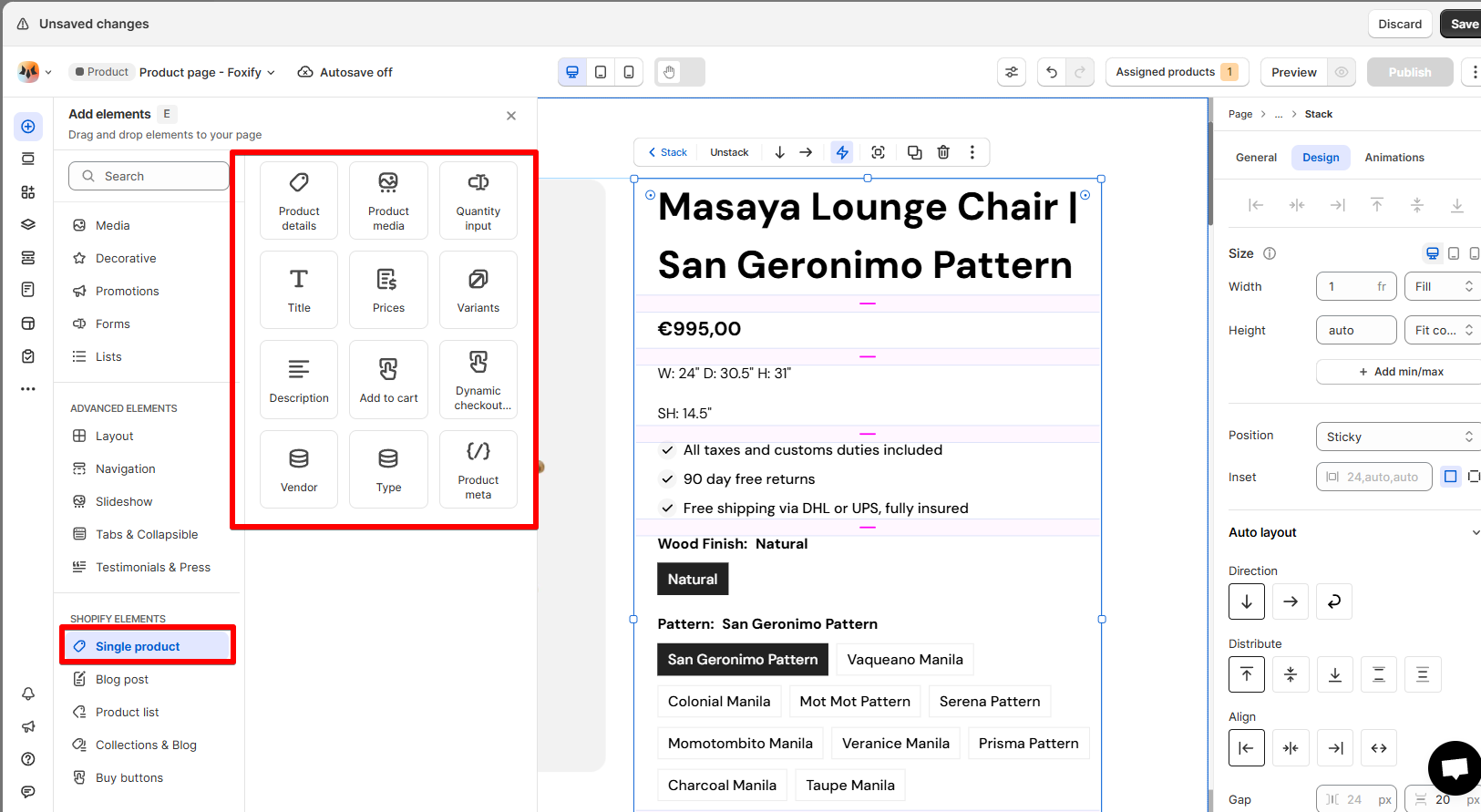The height and width of the screenshot is (812, 1481).
Task: Switch canvas to tablet view
Action: point(601,72)
